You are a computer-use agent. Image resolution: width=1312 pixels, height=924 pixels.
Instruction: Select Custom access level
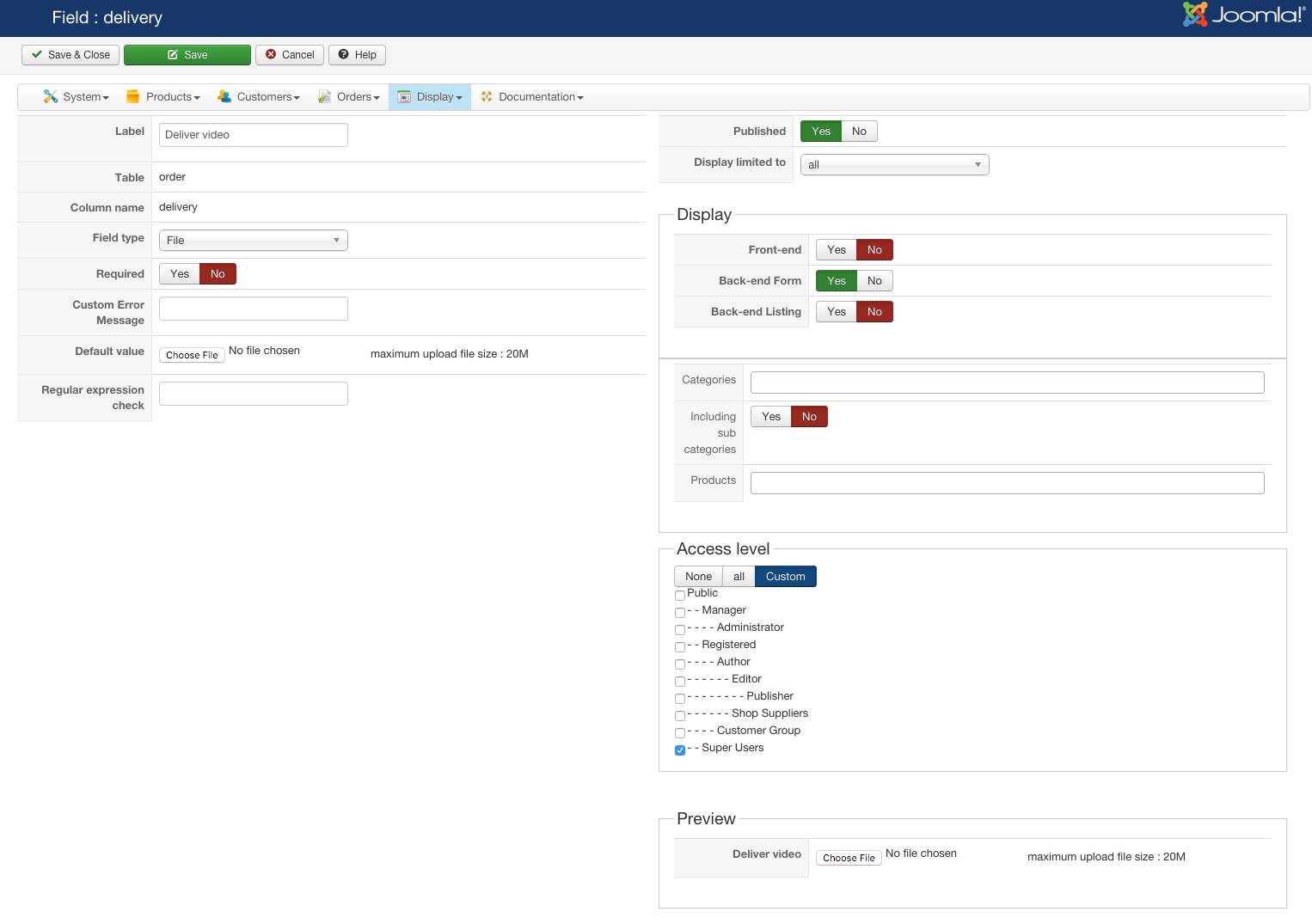pyautogui.click(x=786, y=577)
